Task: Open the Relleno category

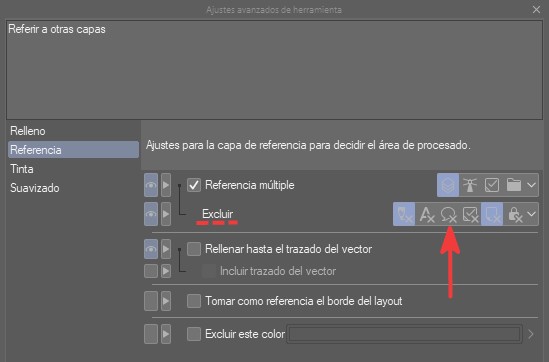Action: tap(73, 131)
